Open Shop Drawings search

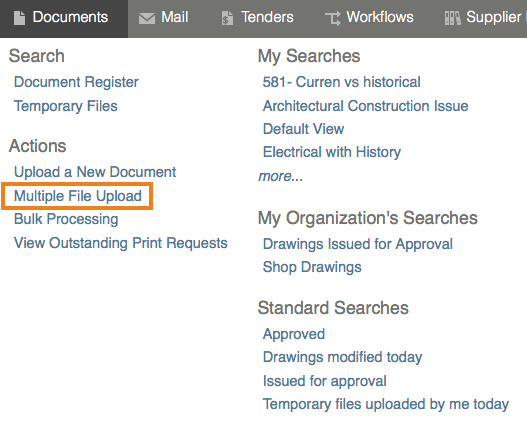tap(312, 267)
